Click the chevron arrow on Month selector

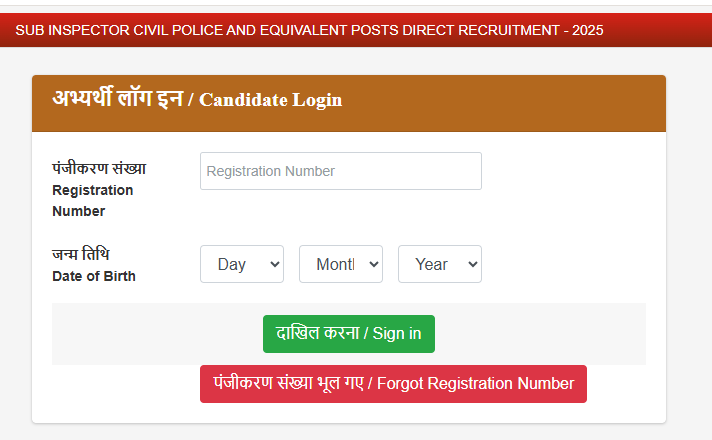pos(374,264)
